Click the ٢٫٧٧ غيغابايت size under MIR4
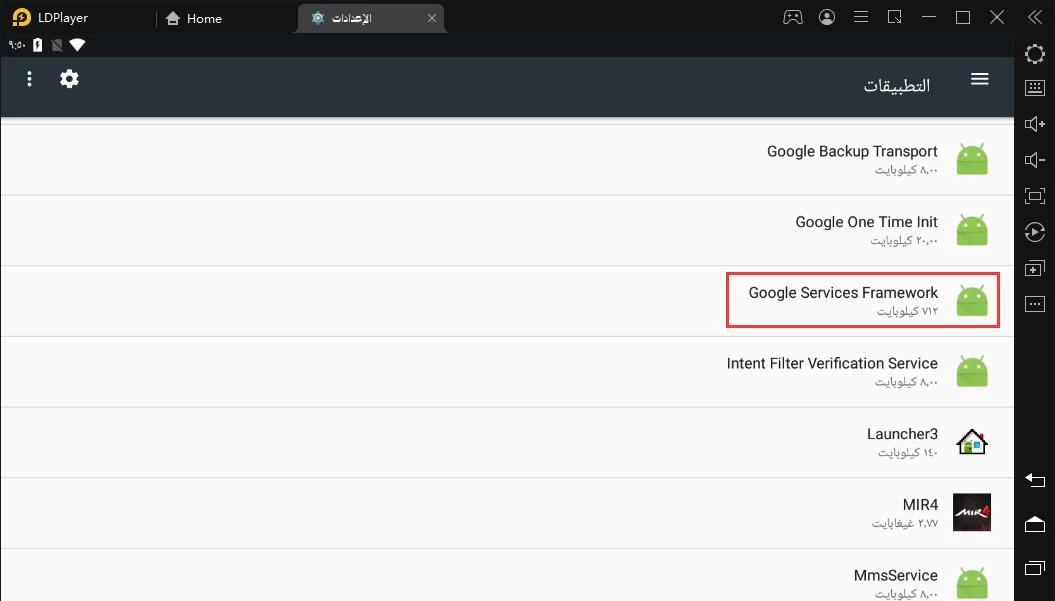Viewport: 1055px width, 601px height. 905,523
